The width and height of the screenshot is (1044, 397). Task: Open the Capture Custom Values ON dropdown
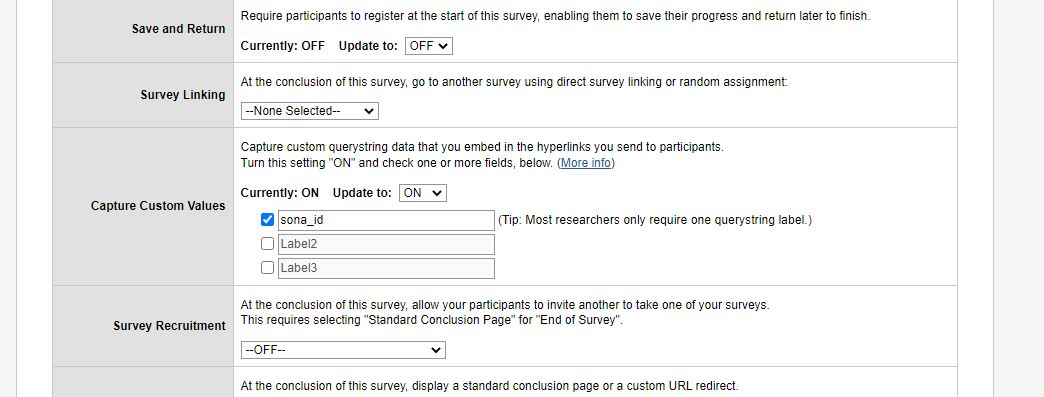(423, 193)
